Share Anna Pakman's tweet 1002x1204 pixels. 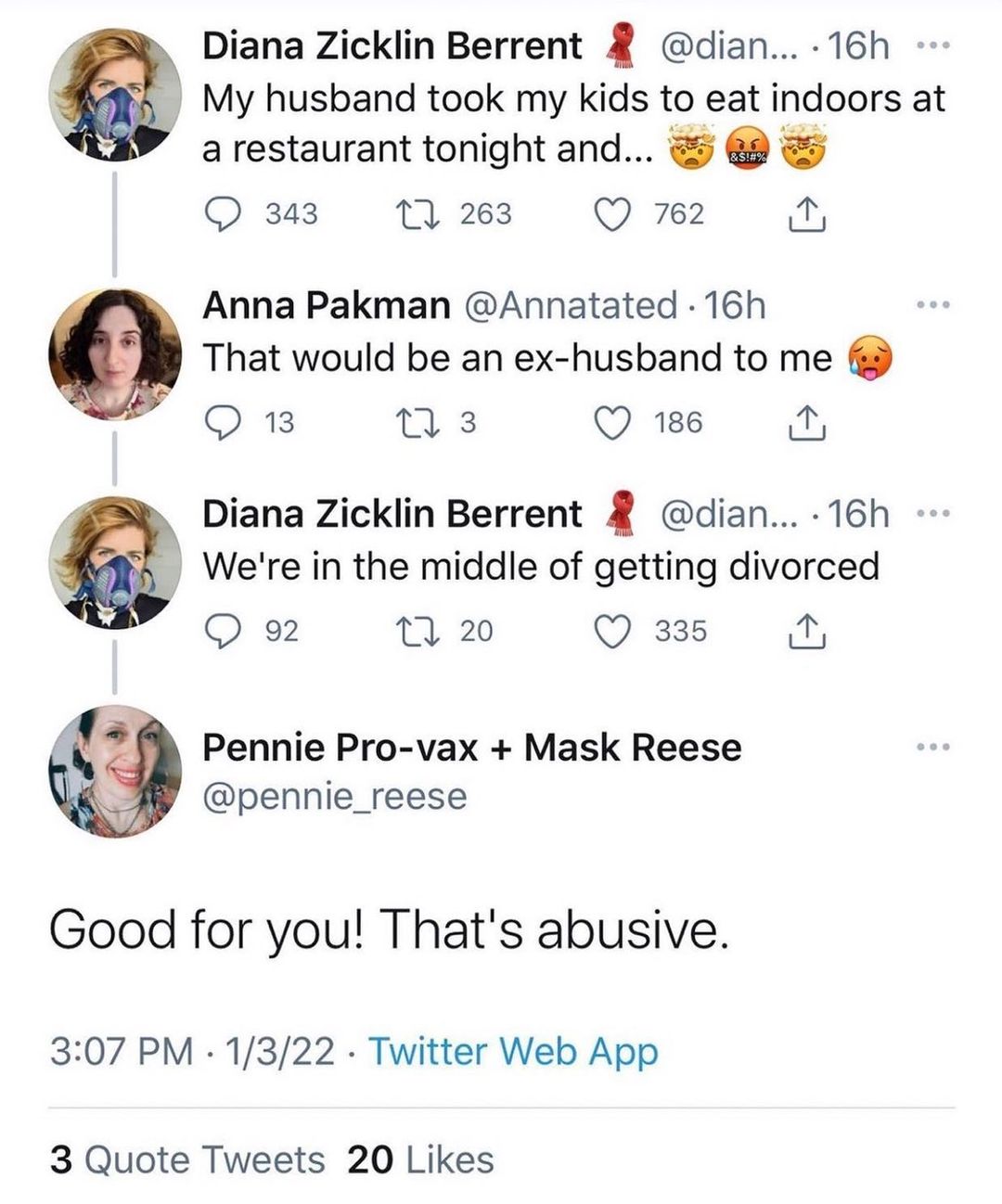pos(805,423)
